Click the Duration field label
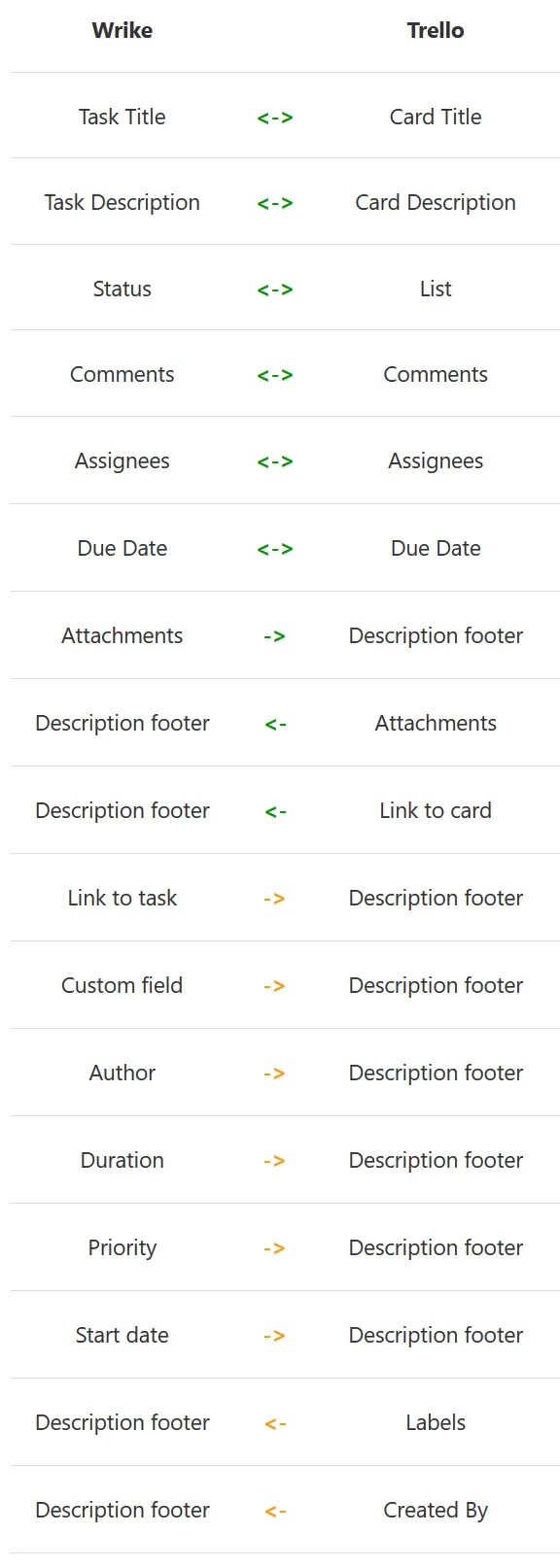The image size is (560, 1568). point(122,1160)
